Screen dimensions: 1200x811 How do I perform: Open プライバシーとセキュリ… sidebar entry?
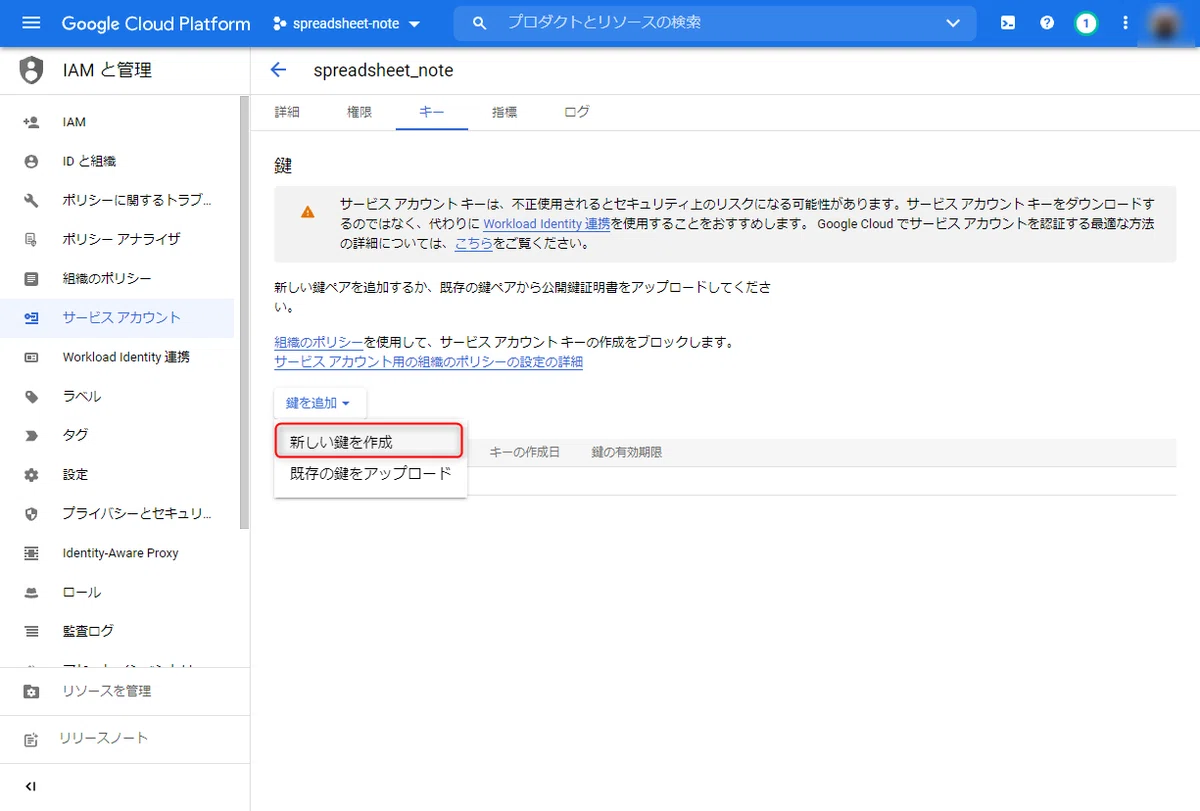click(x=137, y=514)
